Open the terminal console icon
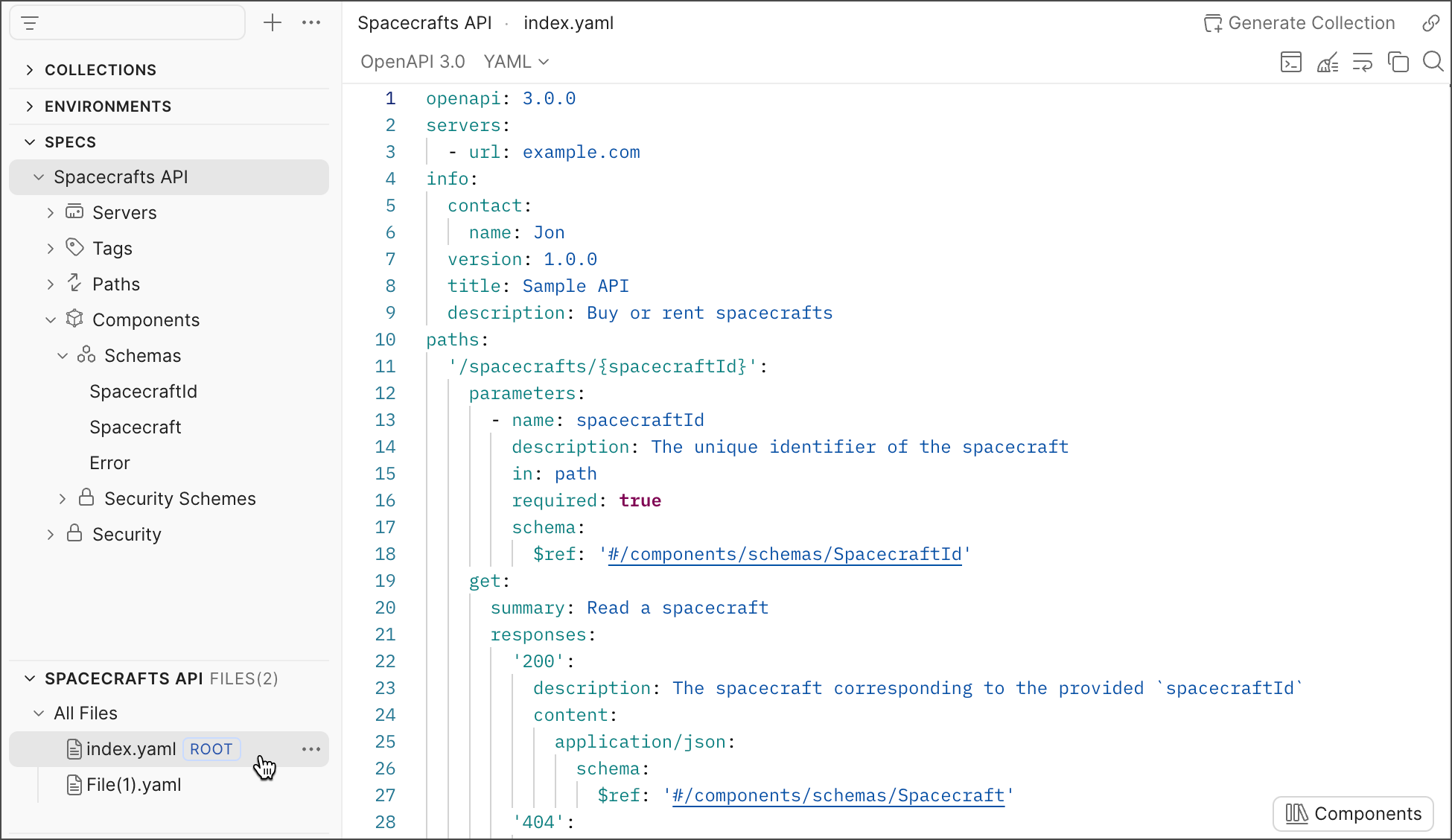Screen dimensions: 1452x840 pos(1290,62)
